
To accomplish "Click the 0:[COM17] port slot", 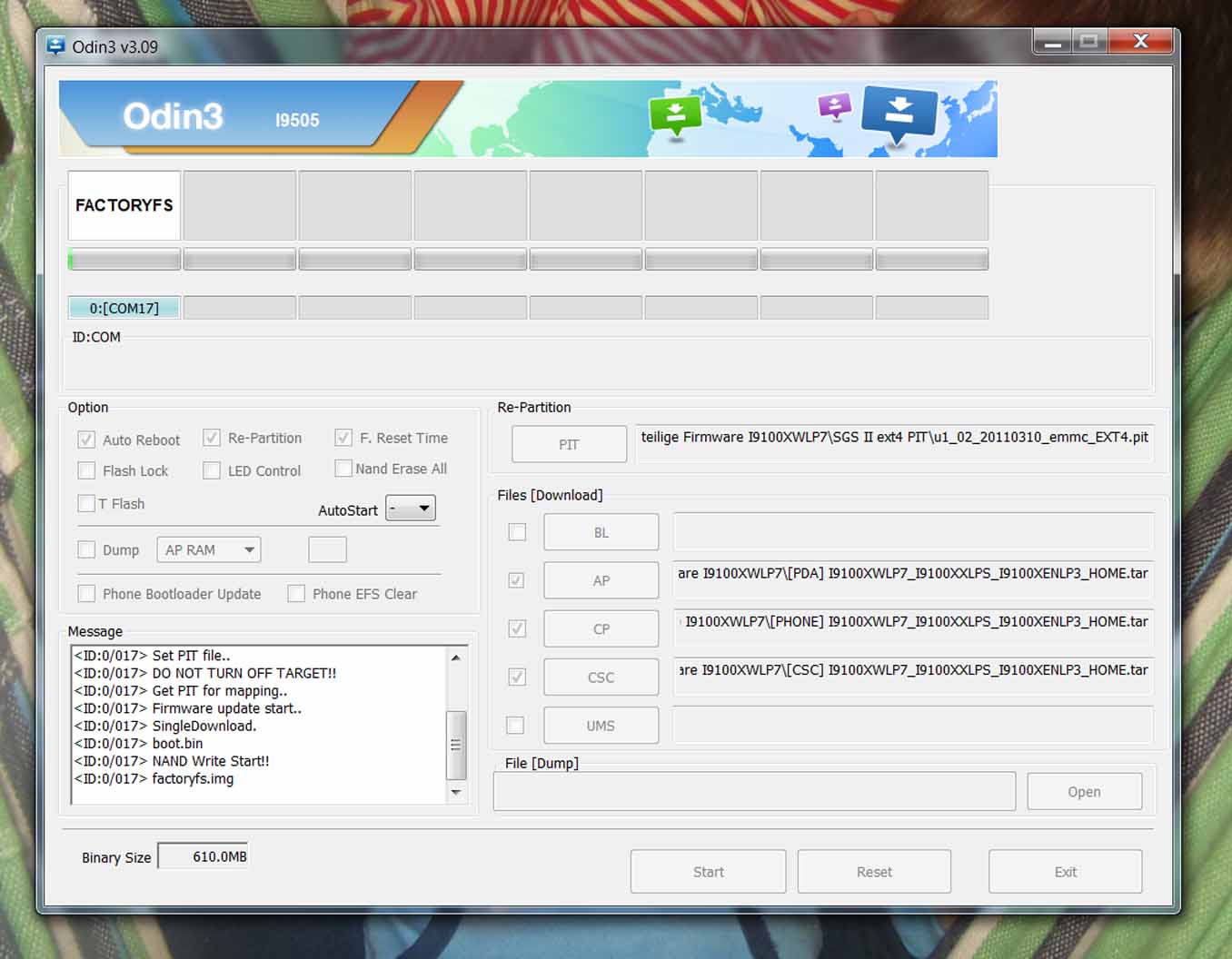I will [124, 308].
